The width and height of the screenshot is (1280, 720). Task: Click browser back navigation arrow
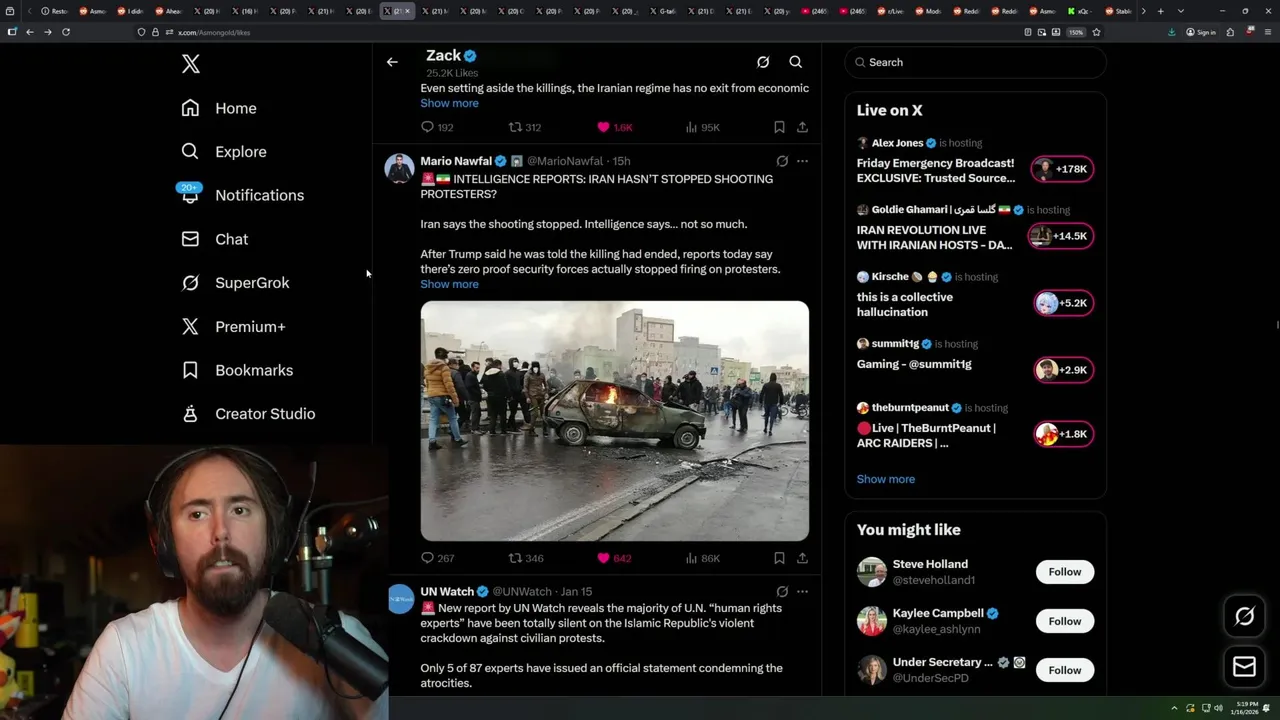(x=30, y=32)
